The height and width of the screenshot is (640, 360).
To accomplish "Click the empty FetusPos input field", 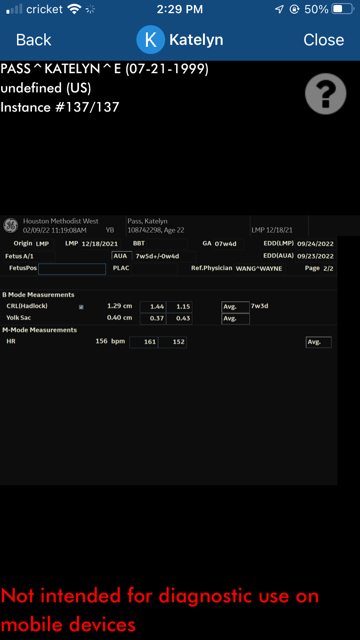I will 72,269.
